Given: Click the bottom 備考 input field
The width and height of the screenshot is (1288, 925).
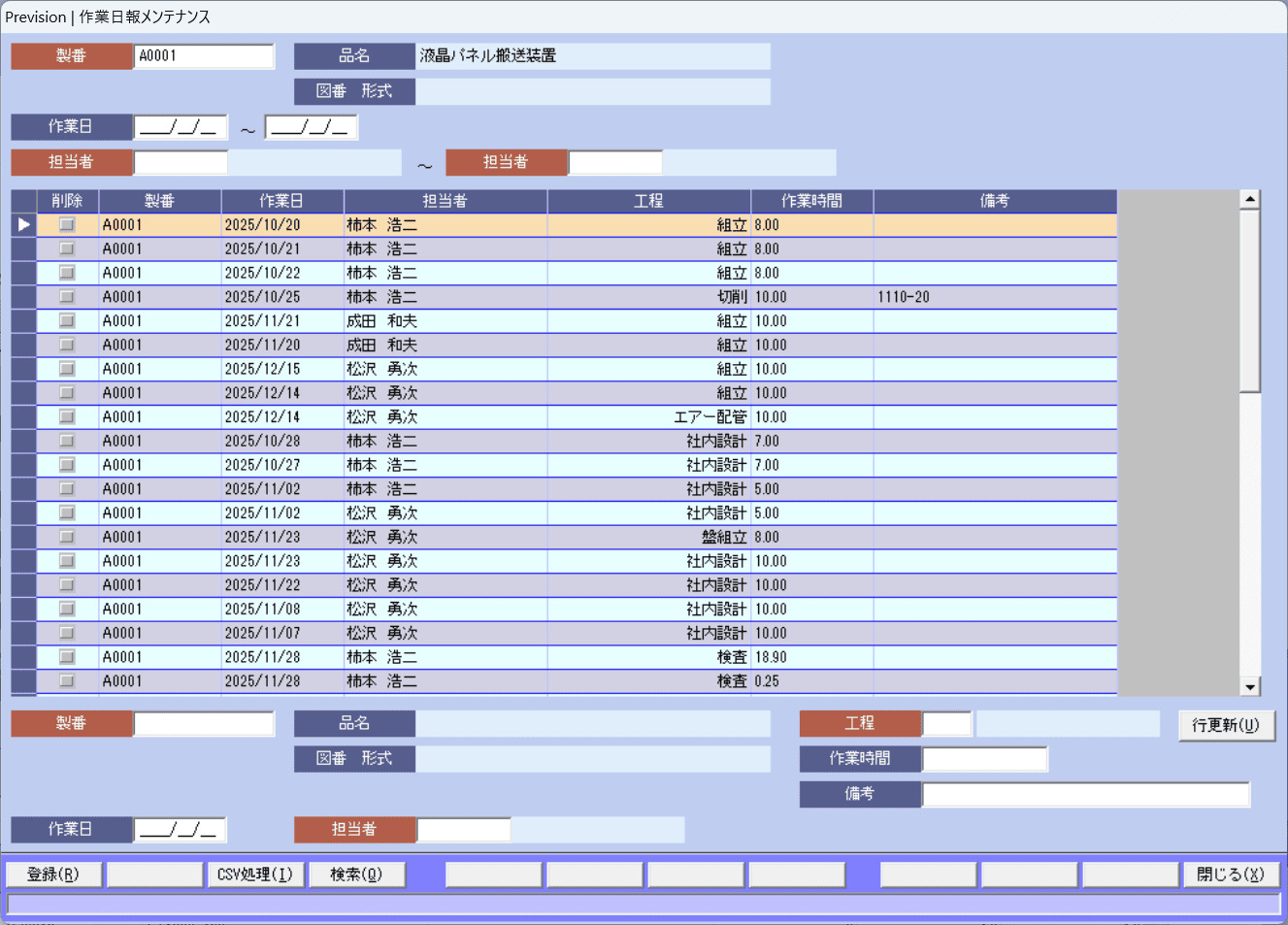Looking at the screenshot, I should (1085, 794).
